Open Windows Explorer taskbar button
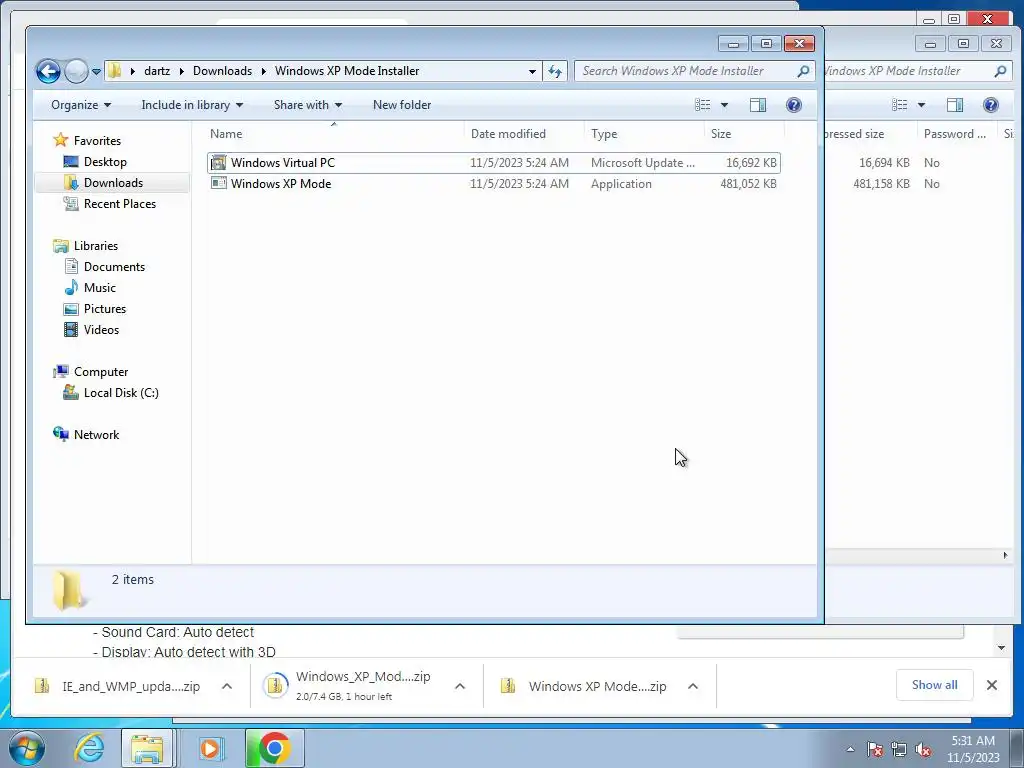1024x768 pixels. coord(148,748)
